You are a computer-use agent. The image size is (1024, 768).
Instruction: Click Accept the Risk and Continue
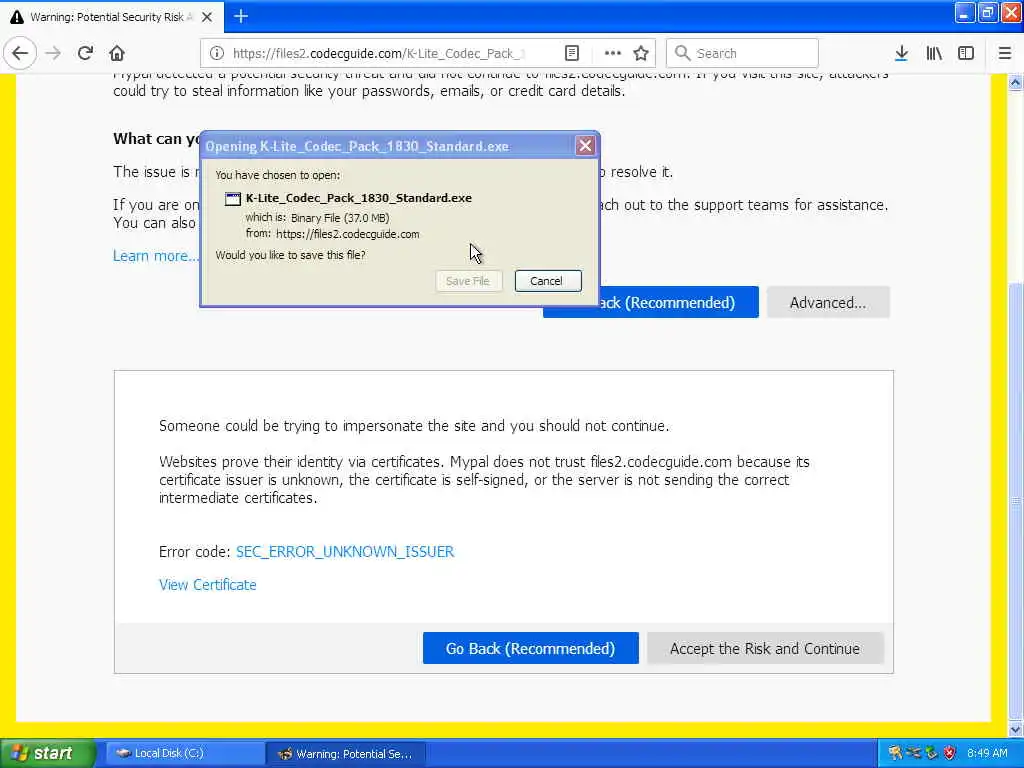(x=765, y=648)
